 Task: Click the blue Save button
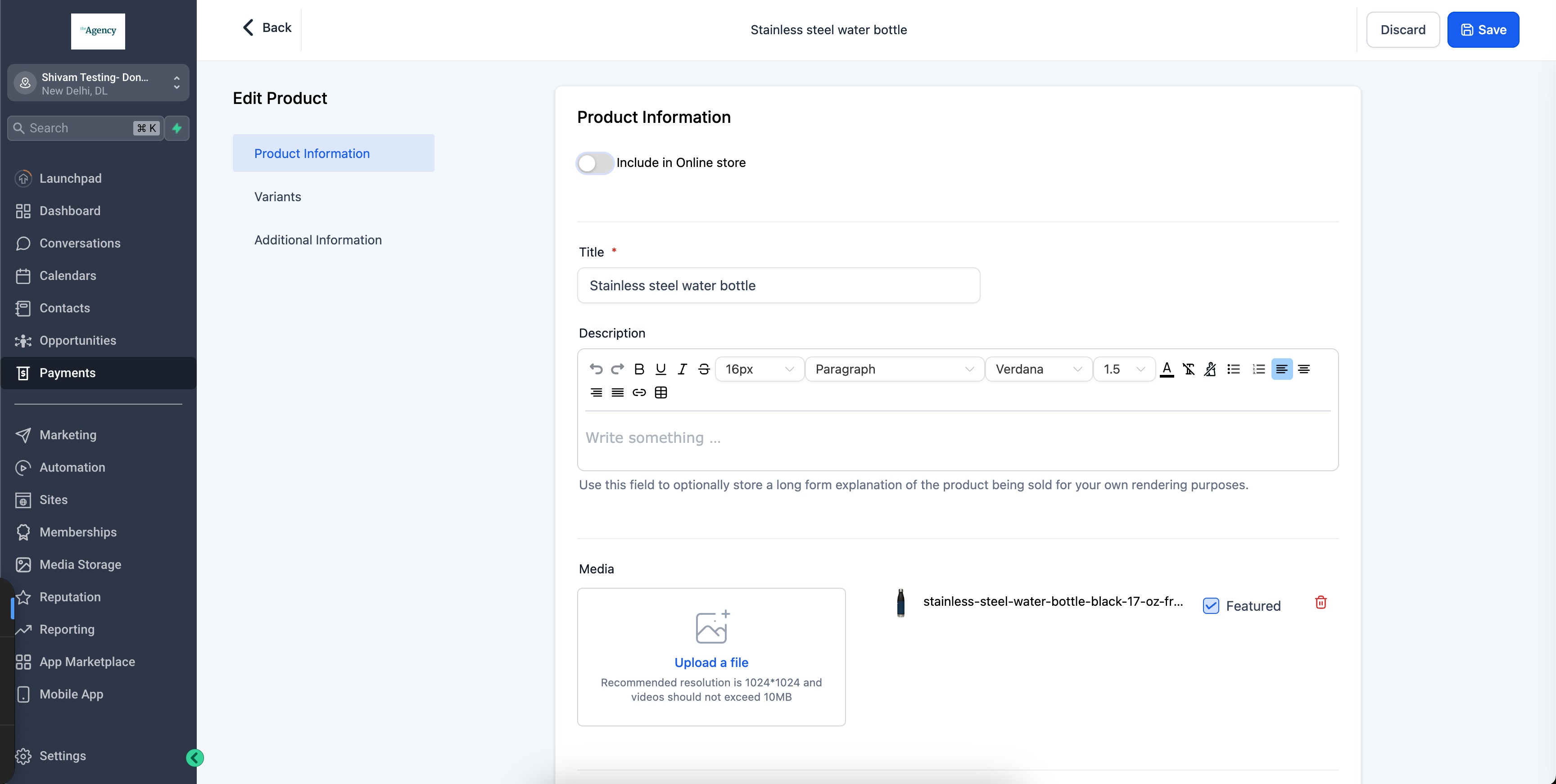coord(1483,30)
